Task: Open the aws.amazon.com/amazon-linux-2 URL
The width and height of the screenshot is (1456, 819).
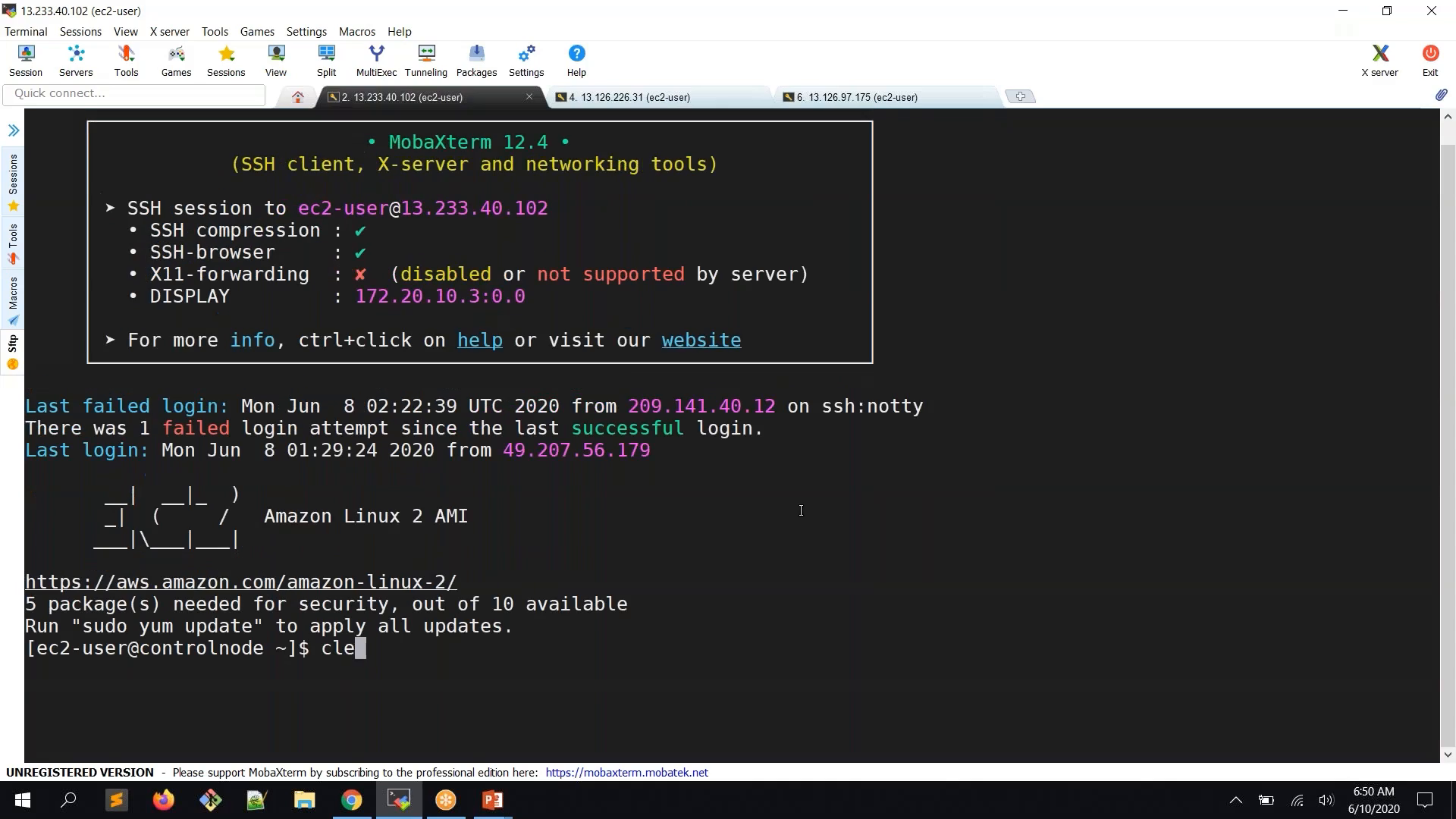Action: tap(241, 582)
